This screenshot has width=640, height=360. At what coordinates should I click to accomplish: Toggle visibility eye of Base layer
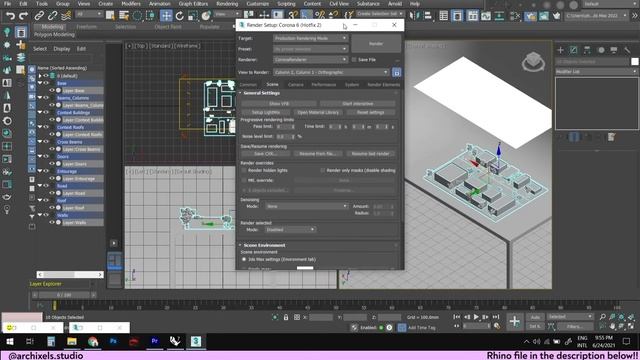pos(46,83)
